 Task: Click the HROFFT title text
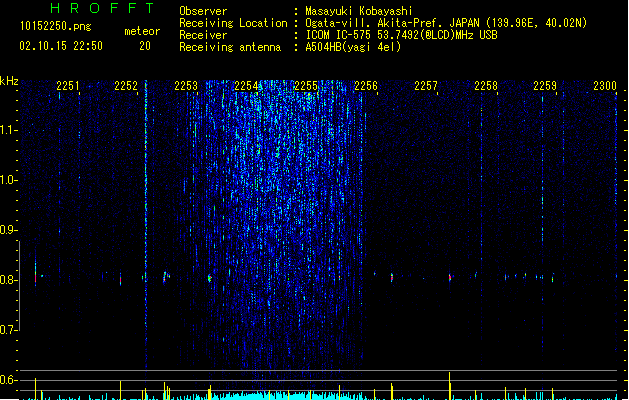click(103, 8)
